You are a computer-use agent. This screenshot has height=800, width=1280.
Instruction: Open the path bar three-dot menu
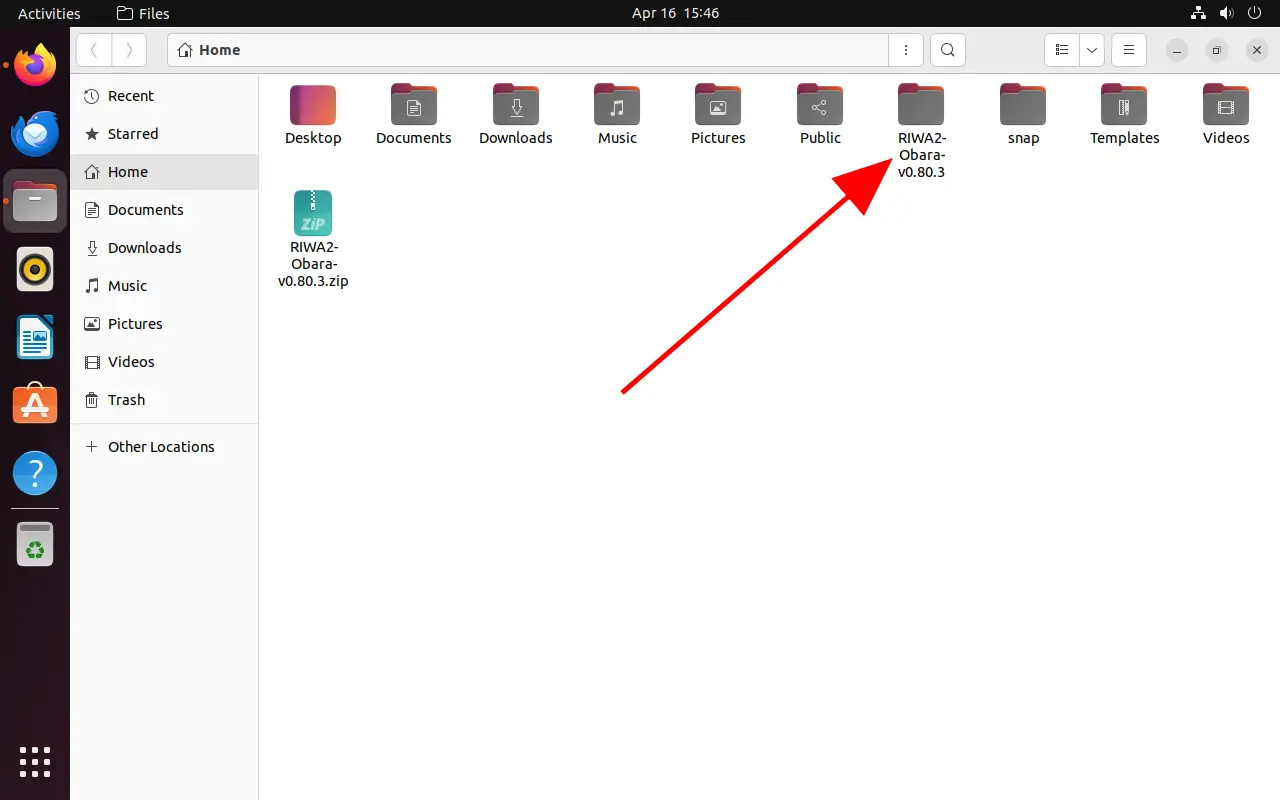[x=906, y=50]
